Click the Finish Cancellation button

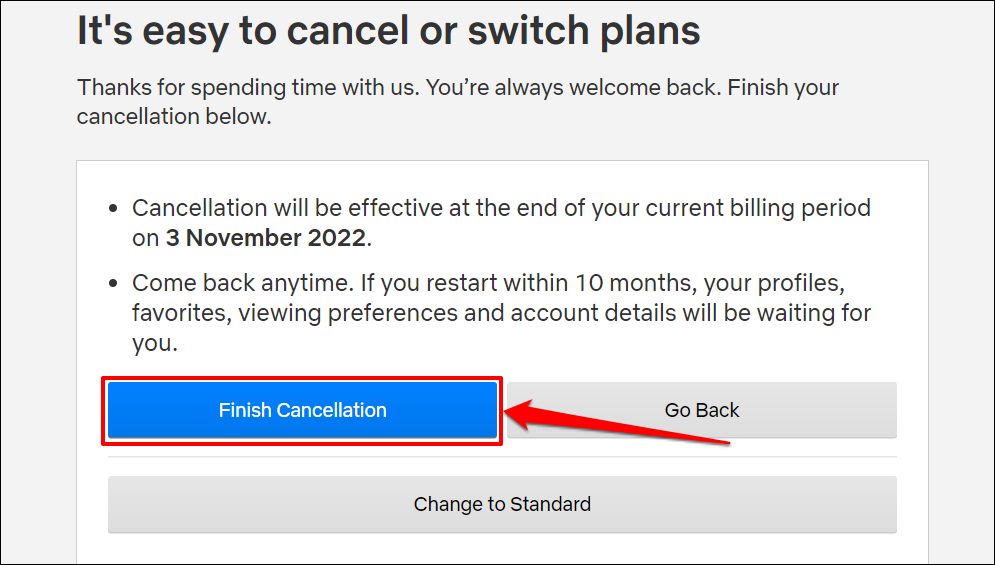click(302, 410)
